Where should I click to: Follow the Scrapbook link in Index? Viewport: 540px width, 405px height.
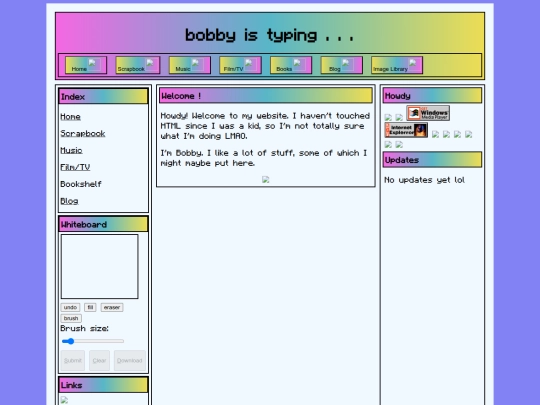[83, 134]
